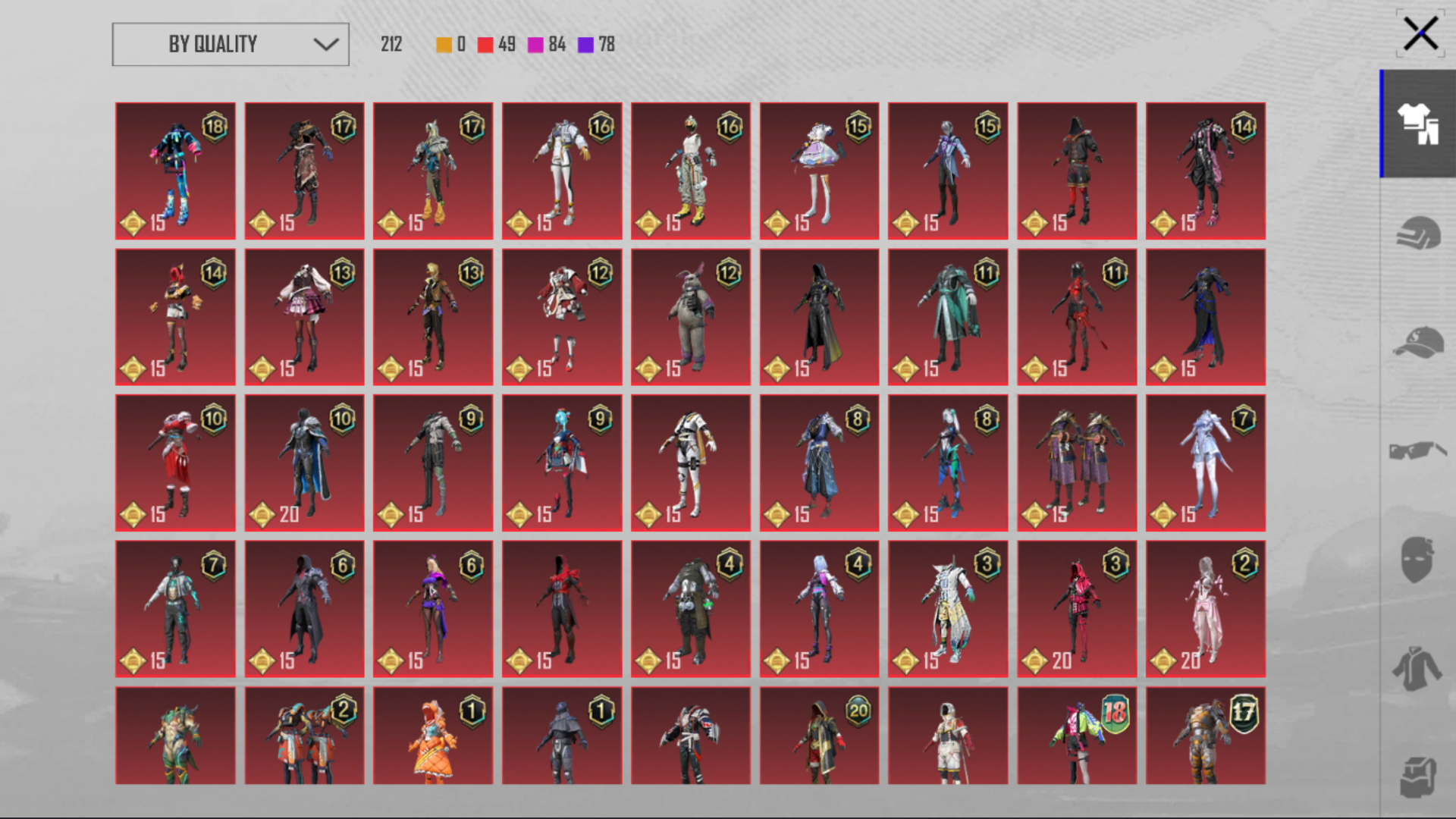
Task: Click the pink quality color swatch
Action: 535,45
